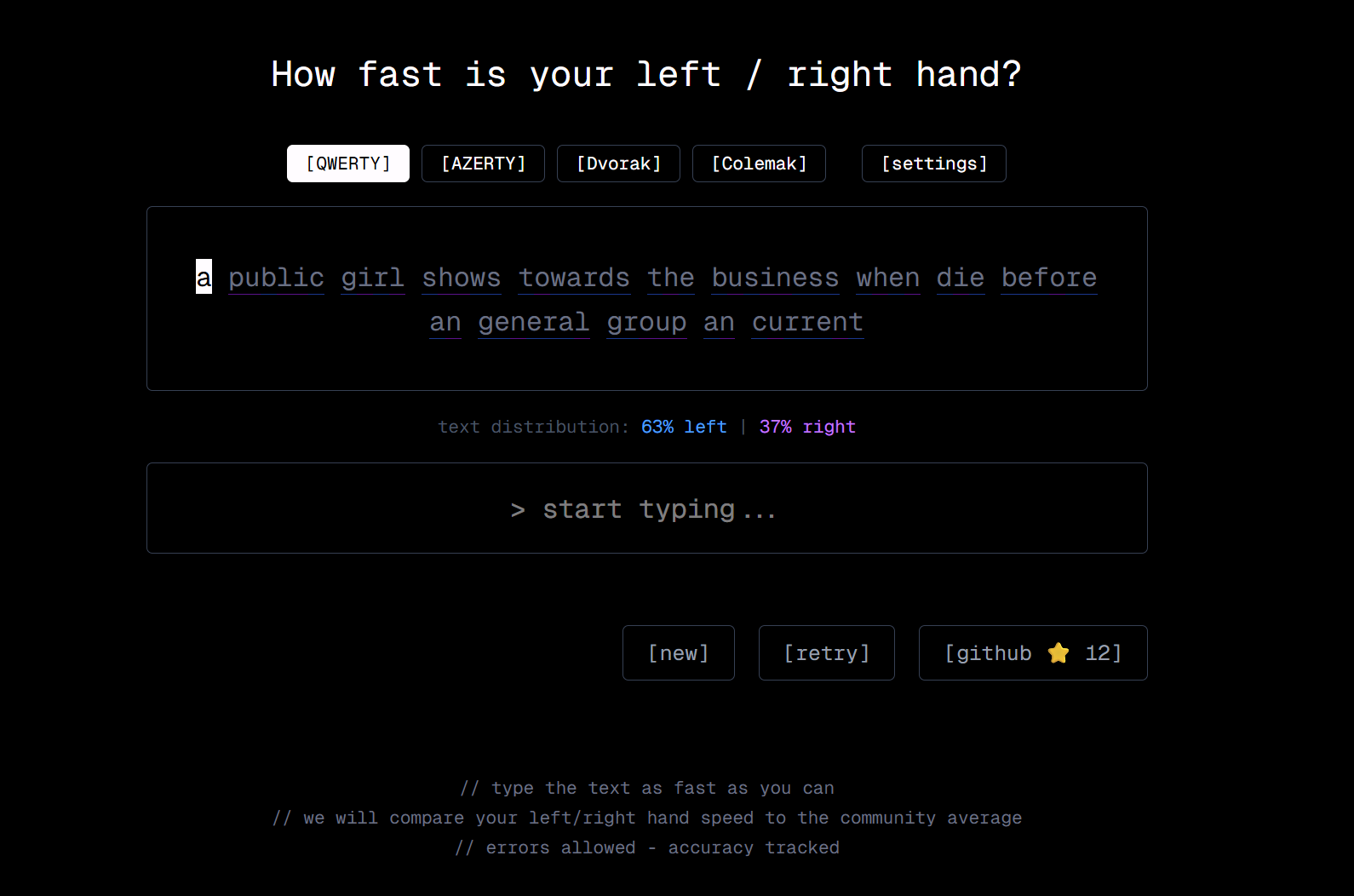
Task: Click the word 'group' in the text
Action: pyautogui.click(x=646, y=322)
